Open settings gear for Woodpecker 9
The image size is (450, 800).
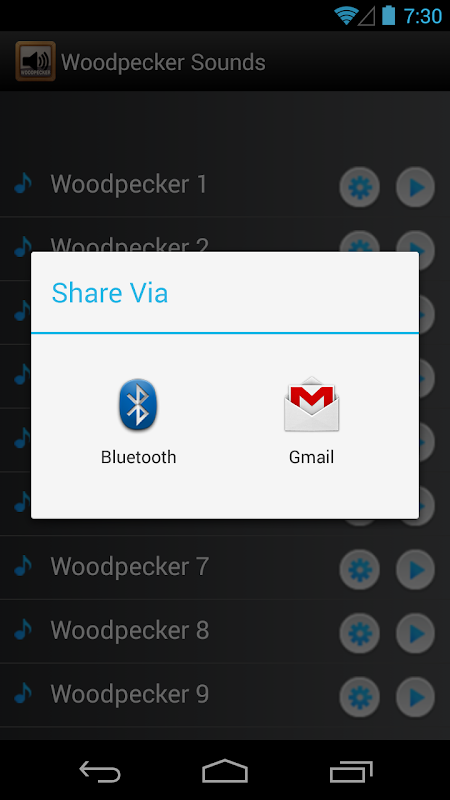pos(360,697)
